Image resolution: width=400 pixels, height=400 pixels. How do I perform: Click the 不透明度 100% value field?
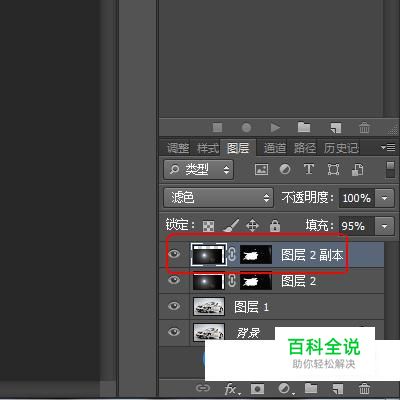(x=357, y=198)
